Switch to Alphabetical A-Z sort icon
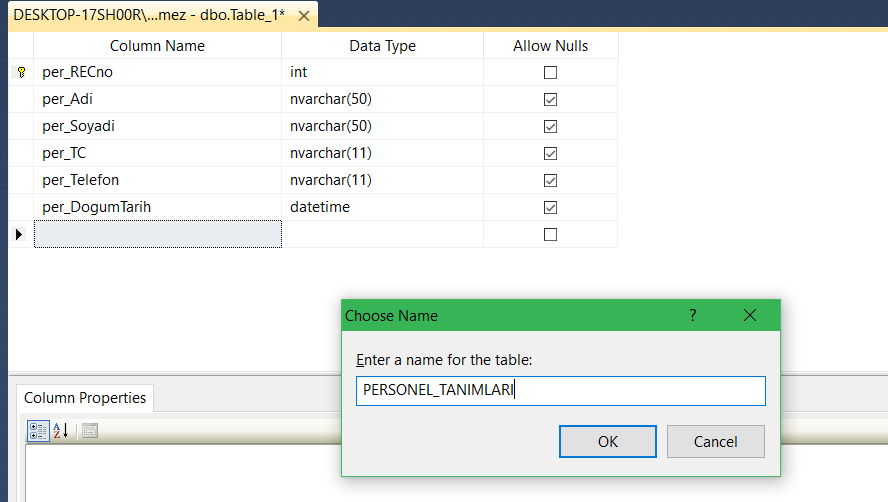 point(60,431)
